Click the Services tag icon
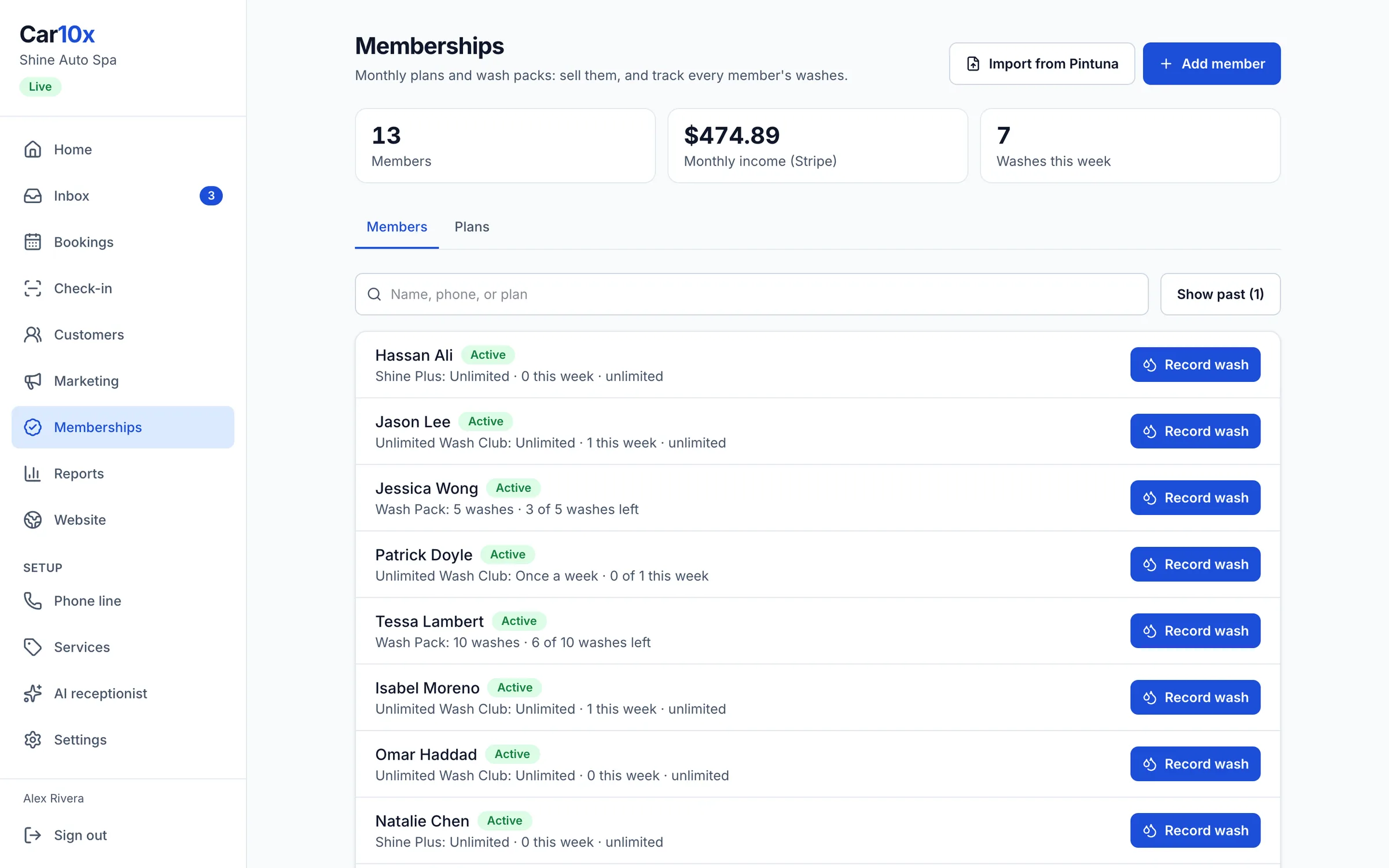Viewport: 1389px width, 868px height. [32, 647]
